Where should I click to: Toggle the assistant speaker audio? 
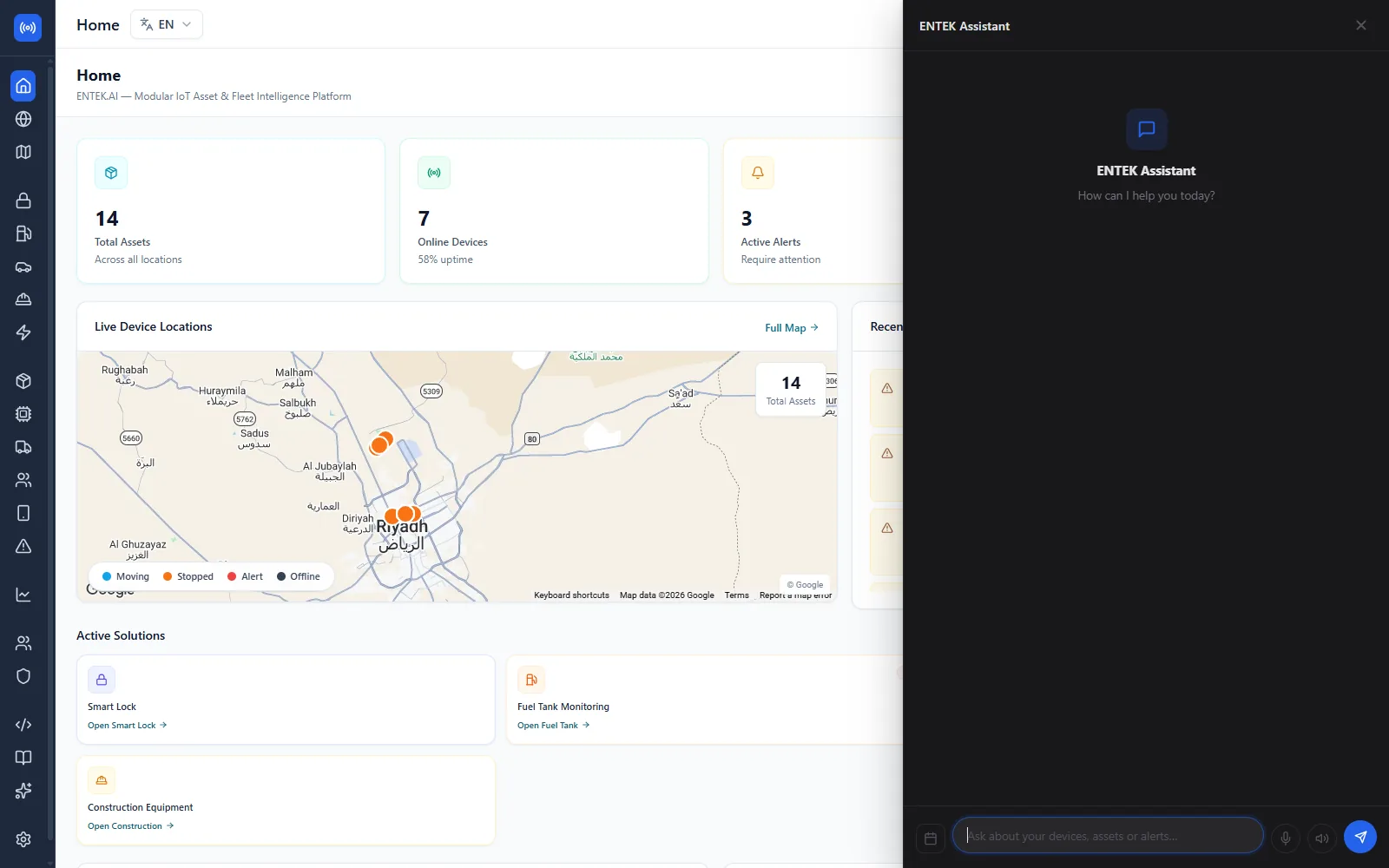(1322, 838)
